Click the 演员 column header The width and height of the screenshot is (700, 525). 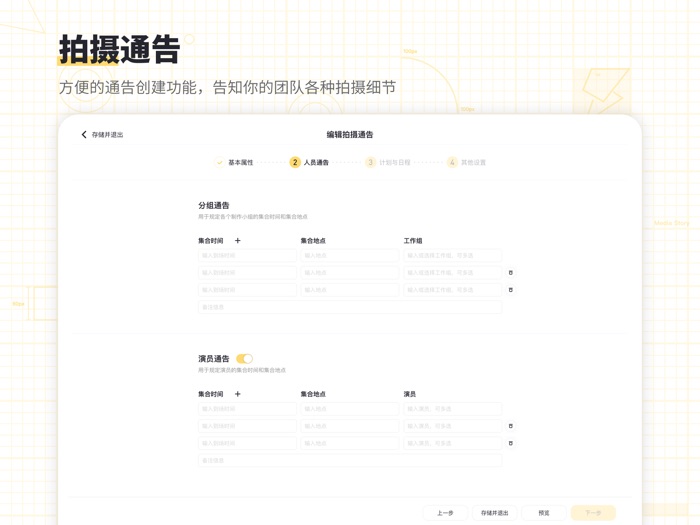[410, 394]
